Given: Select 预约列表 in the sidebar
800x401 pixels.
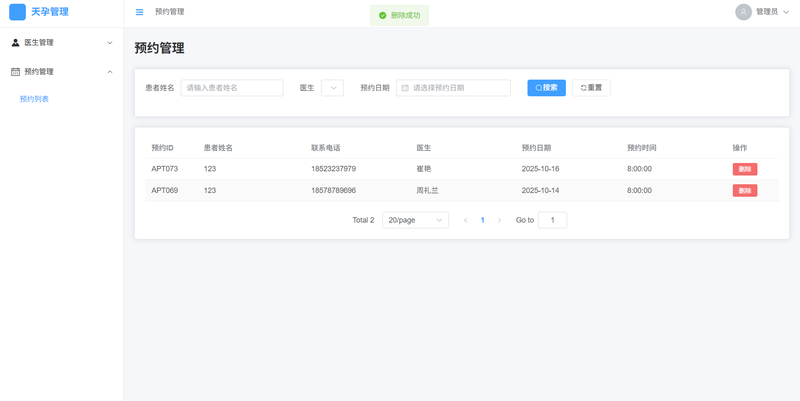Looking at the screenshot, I should tap(34, 99).
